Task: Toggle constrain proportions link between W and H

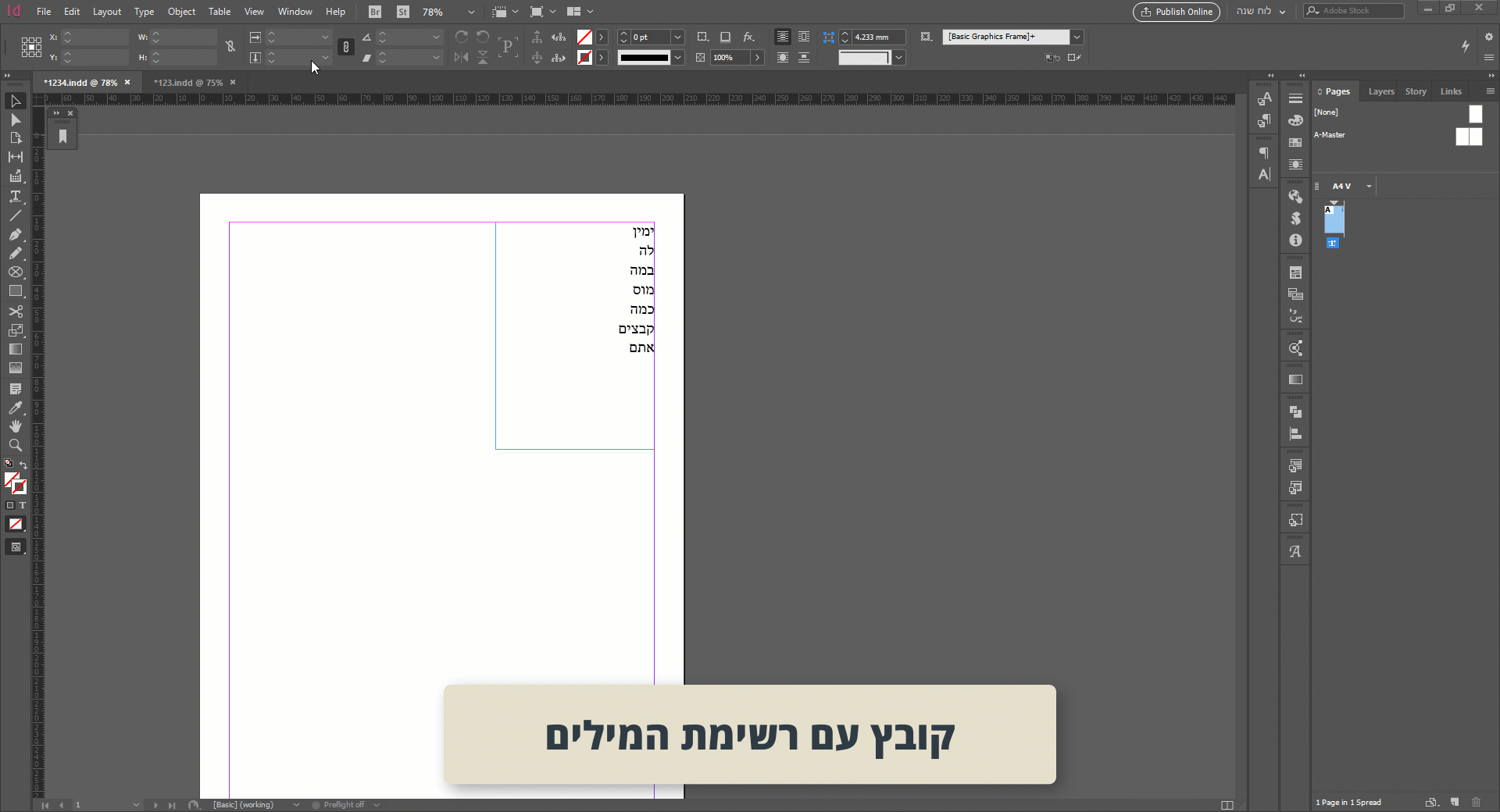Action: [230, 47]
